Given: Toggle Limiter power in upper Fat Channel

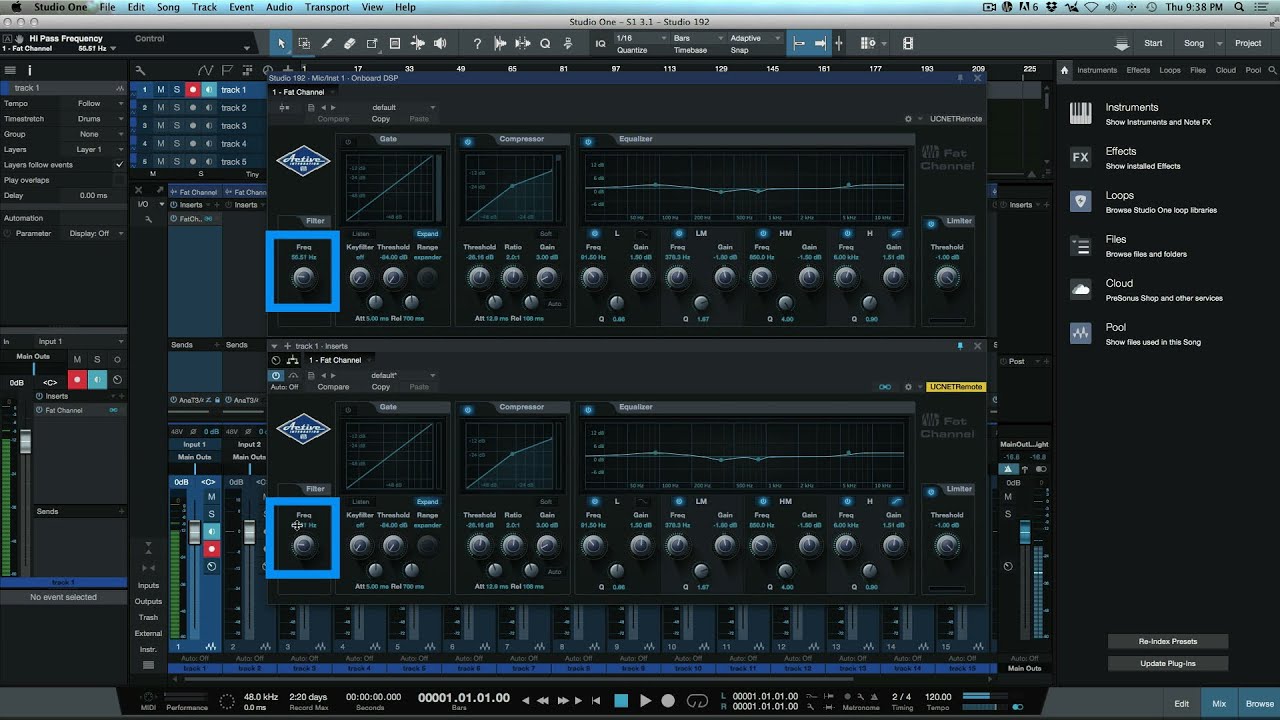Looking at the screenshot, I should (931, 223).
